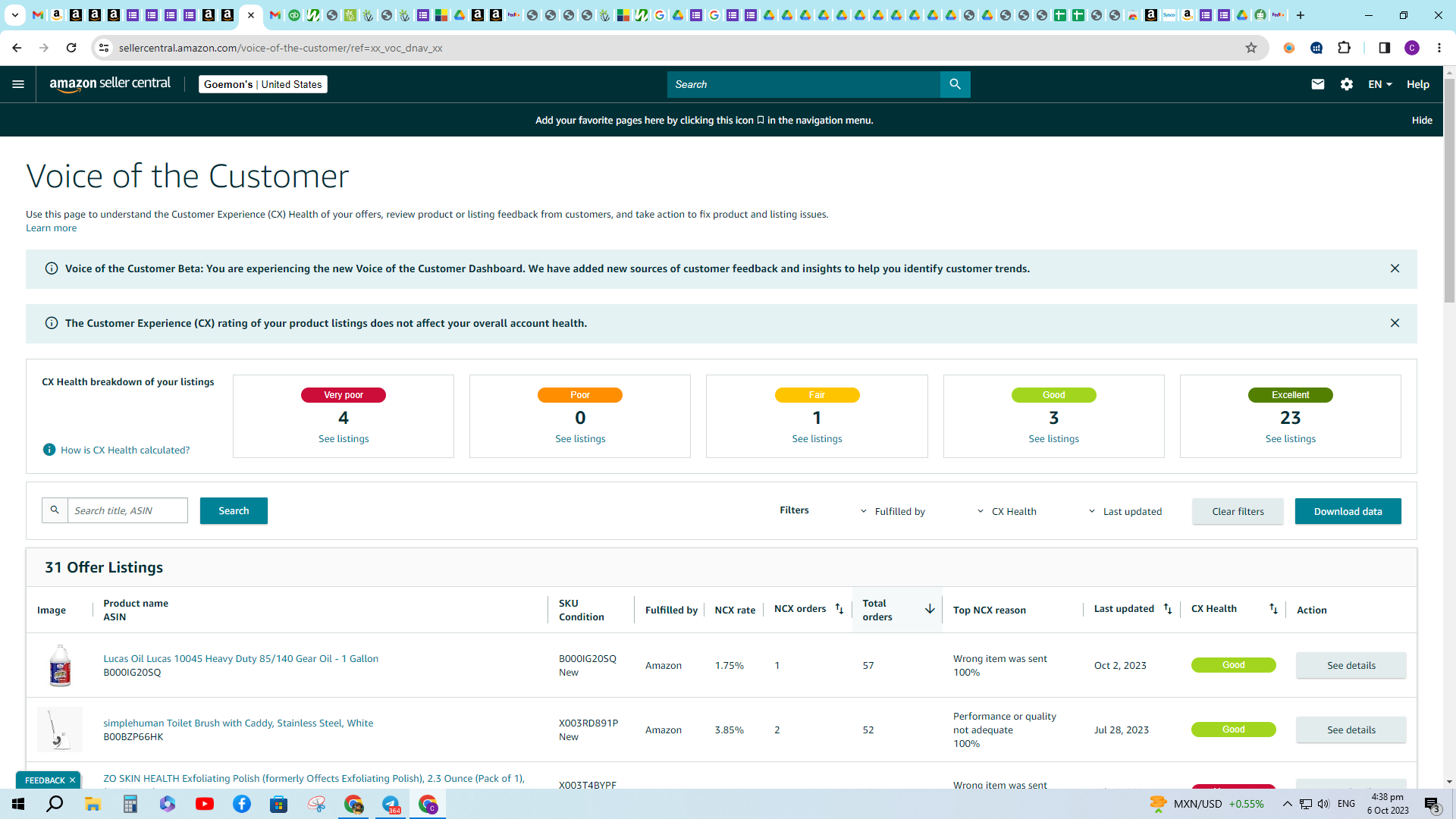Open simplehuman Toilet Brush product link
The width and height of the screenshot is (1456, 819).
coord(238,723)
